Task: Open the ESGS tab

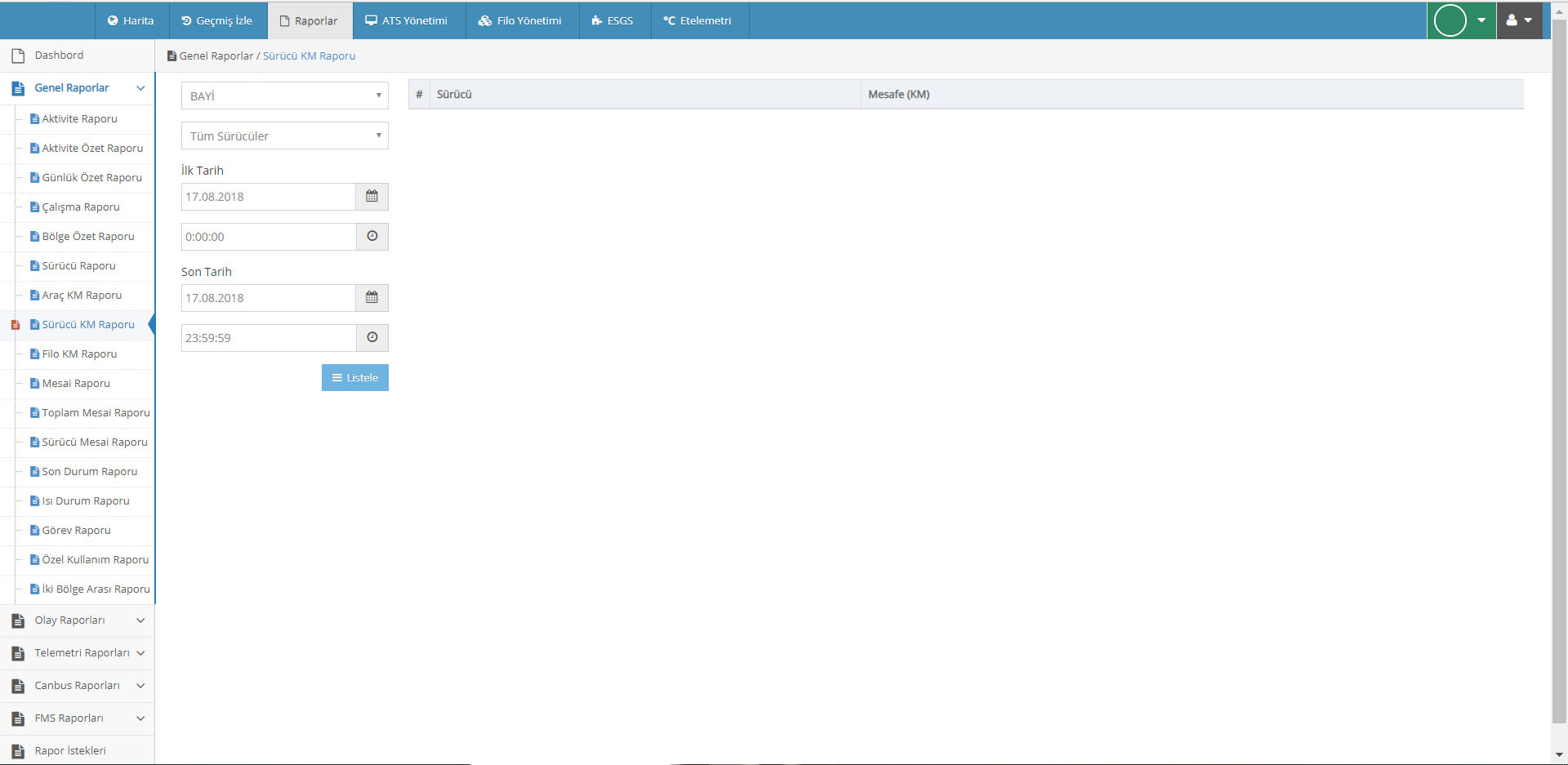Action: 613,20
